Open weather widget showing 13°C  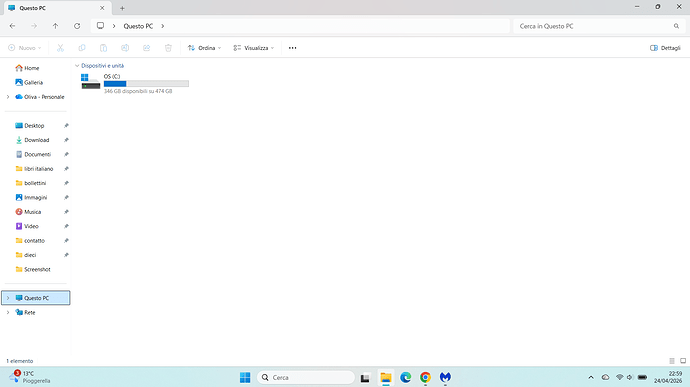(x=31, y=377)
